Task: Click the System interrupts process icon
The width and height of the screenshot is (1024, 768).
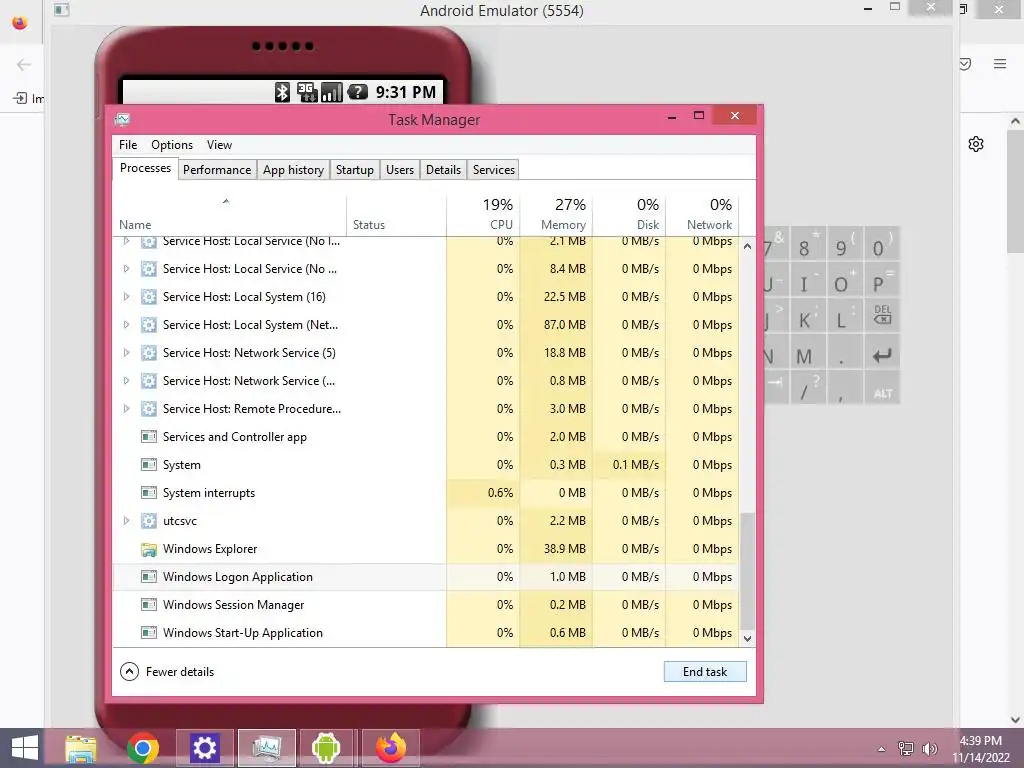Action: [149, 493]
